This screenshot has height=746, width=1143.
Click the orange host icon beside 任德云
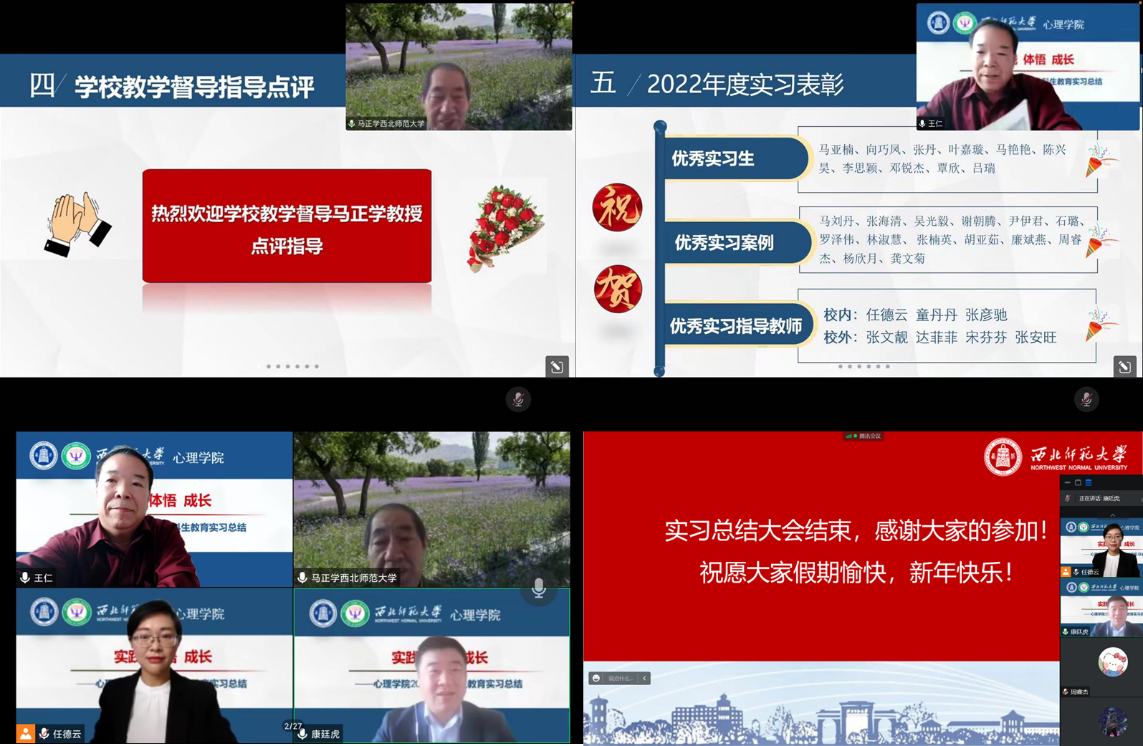(x=25, y=734)
